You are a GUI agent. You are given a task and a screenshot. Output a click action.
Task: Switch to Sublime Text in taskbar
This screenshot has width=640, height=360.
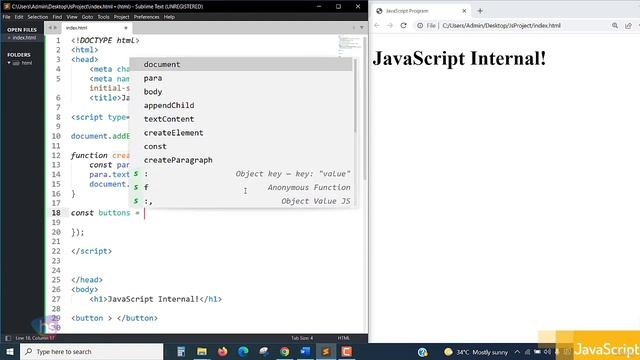coord(326,351)
